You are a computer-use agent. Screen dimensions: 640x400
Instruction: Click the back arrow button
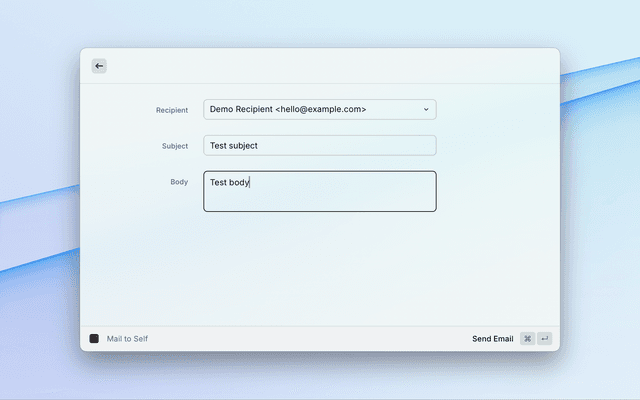[x=99, y=66]
